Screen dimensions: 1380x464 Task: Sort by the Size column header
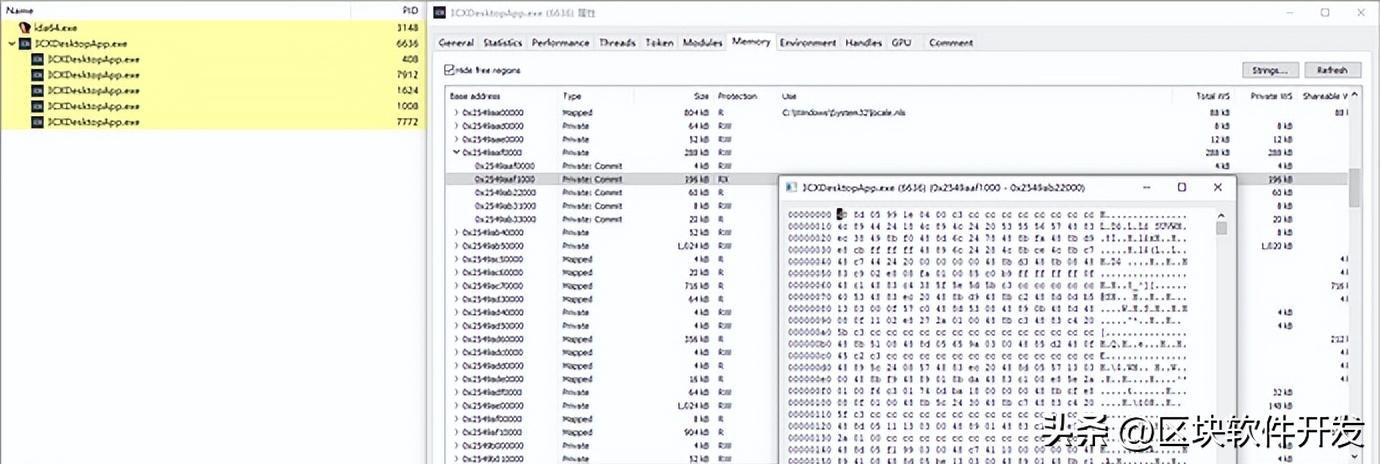pos(701,96)
